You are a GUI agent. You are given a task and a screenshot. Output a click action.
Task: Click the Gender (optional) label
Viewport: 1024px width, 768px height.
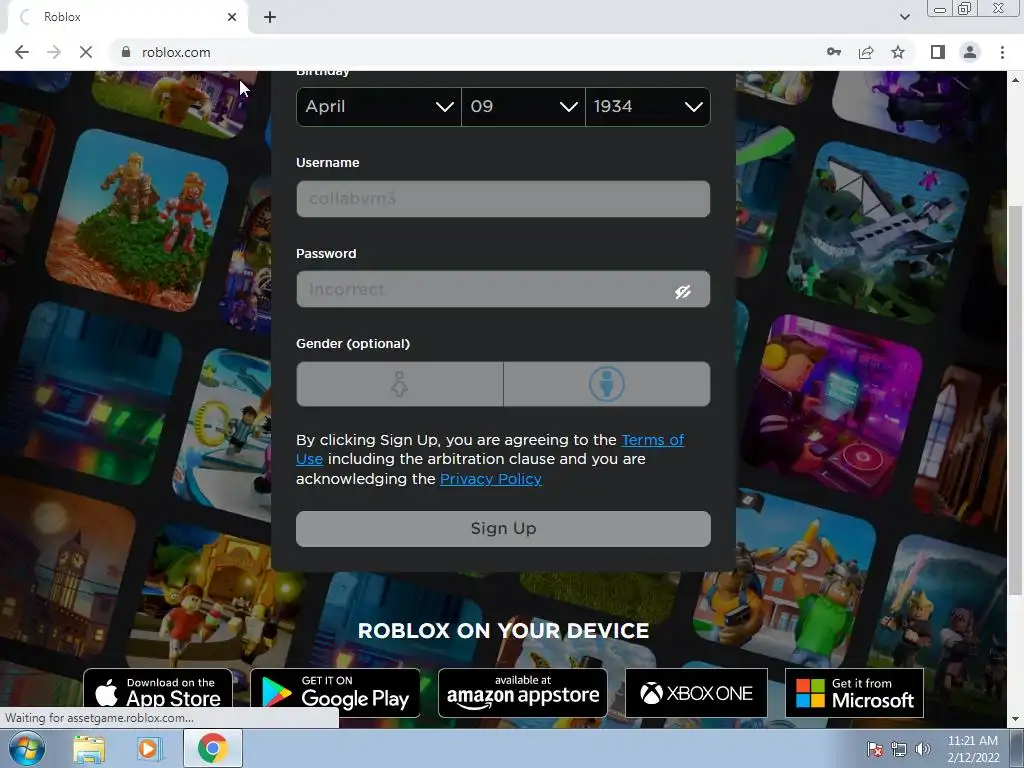353,344
